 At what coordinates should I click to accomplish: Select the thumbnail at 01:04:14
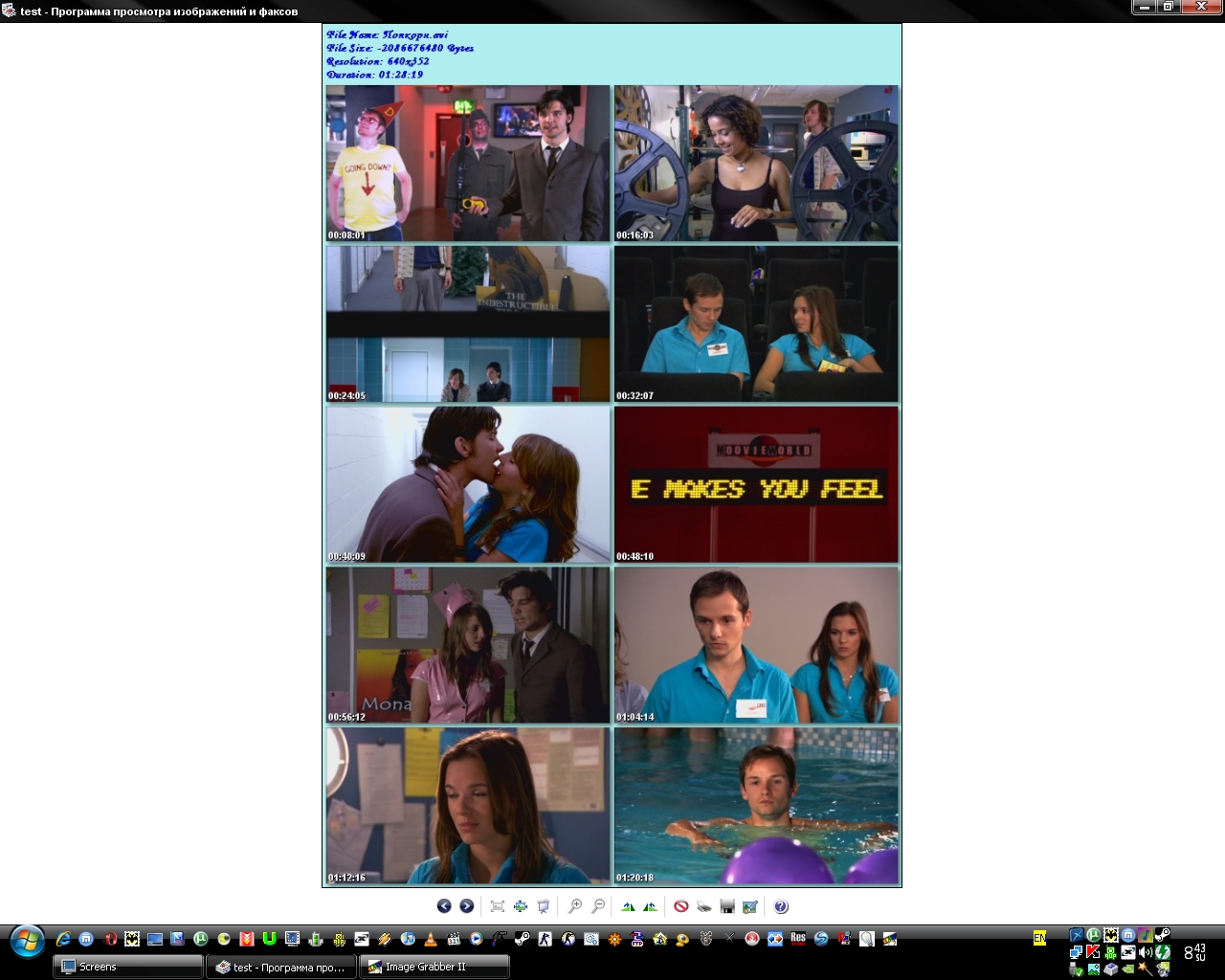tap(756, 646)
